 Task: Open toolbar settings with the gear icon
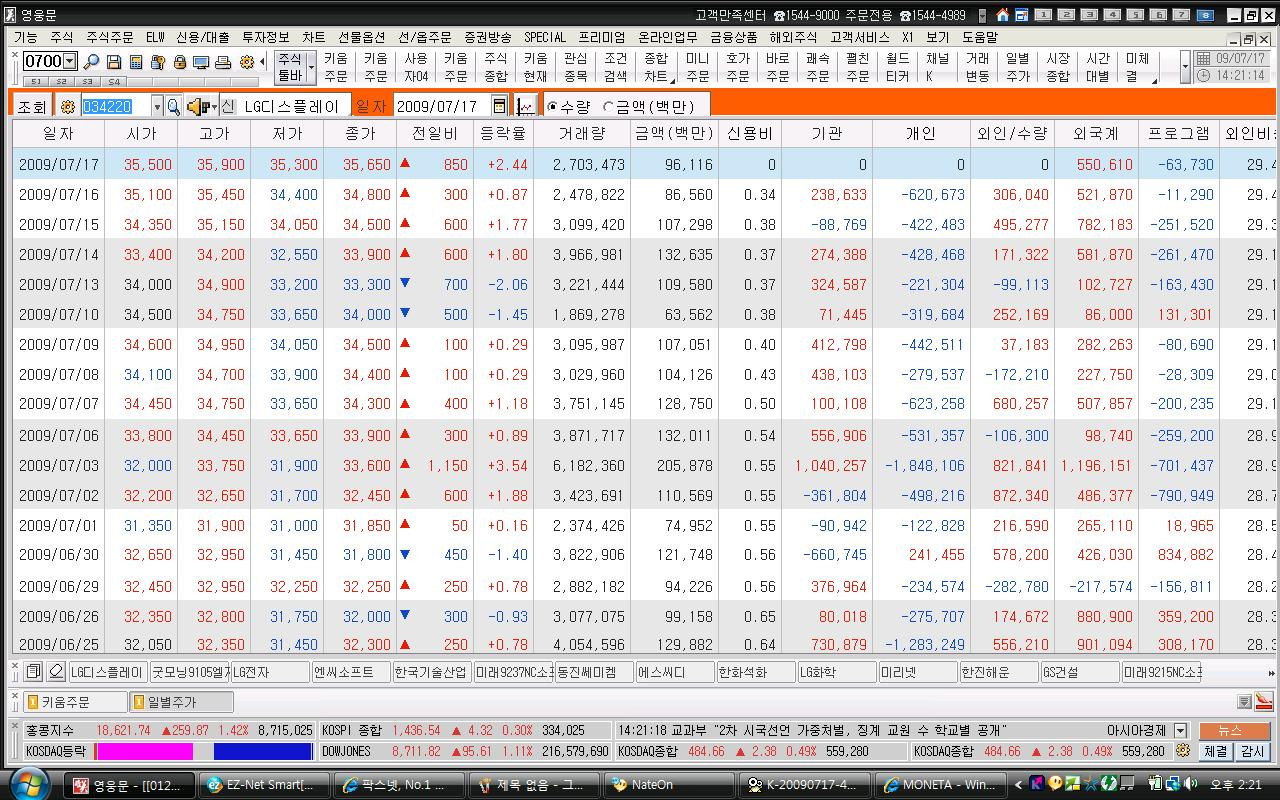[246, 61]
